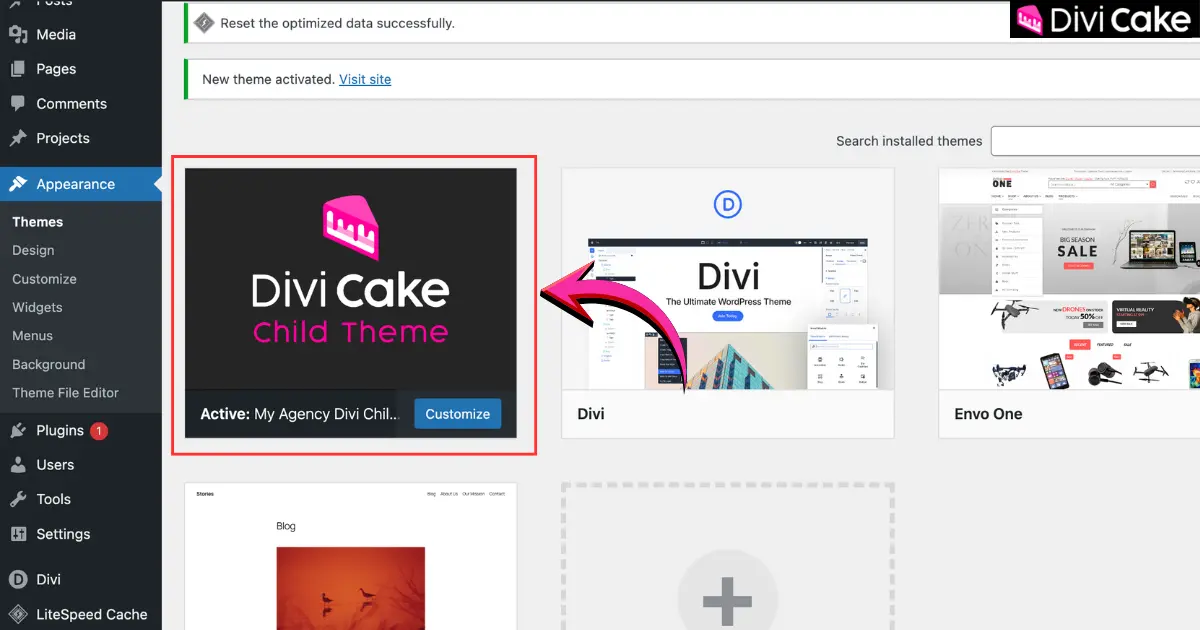Click the Visit site link
This screenshot has width=1200, height=630.
coord(365,79)
